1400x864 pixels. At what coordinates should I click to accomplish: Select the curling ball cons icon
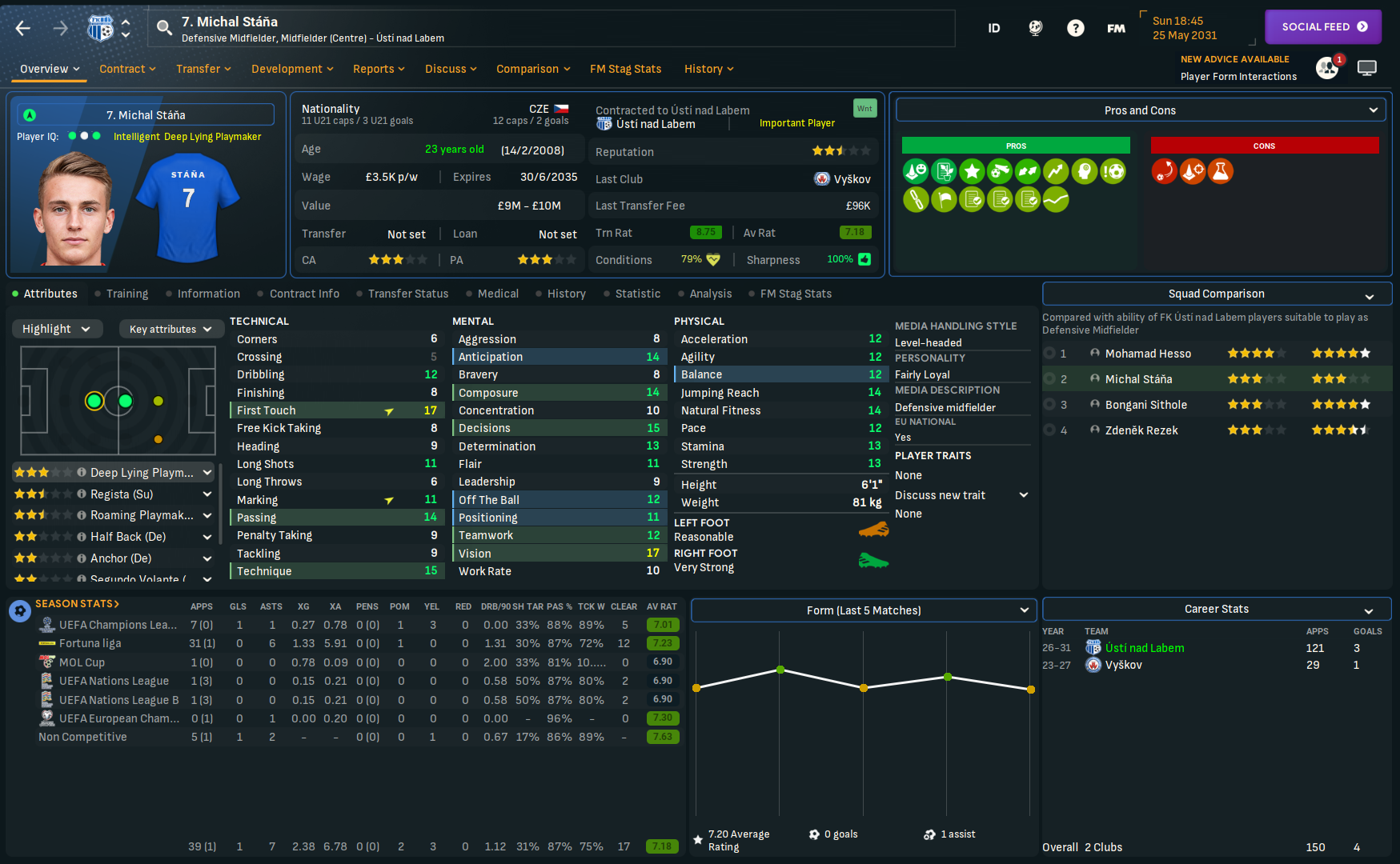tap(1165, 171)
